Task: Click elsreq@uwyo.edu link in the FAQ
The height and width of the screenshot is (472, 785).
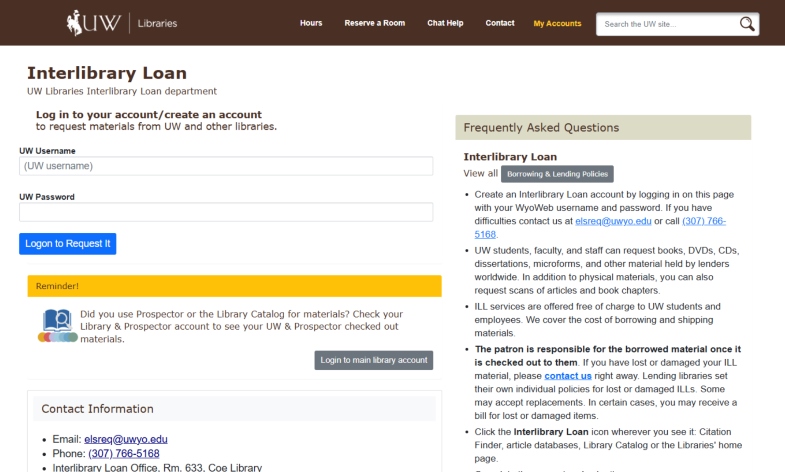Action: coord(613,221)
